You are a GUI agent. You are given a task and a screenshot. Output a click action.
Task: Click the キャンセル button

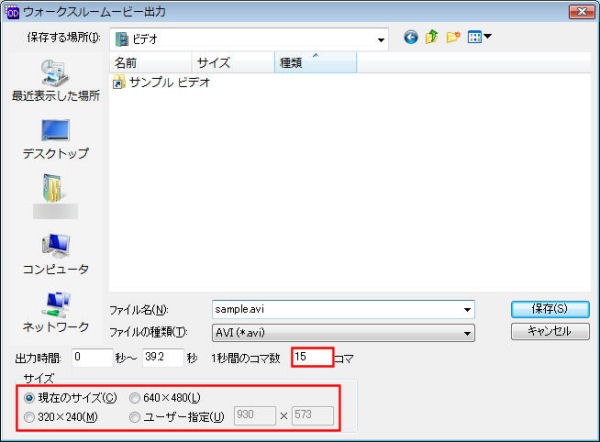(x=549, y=331)
